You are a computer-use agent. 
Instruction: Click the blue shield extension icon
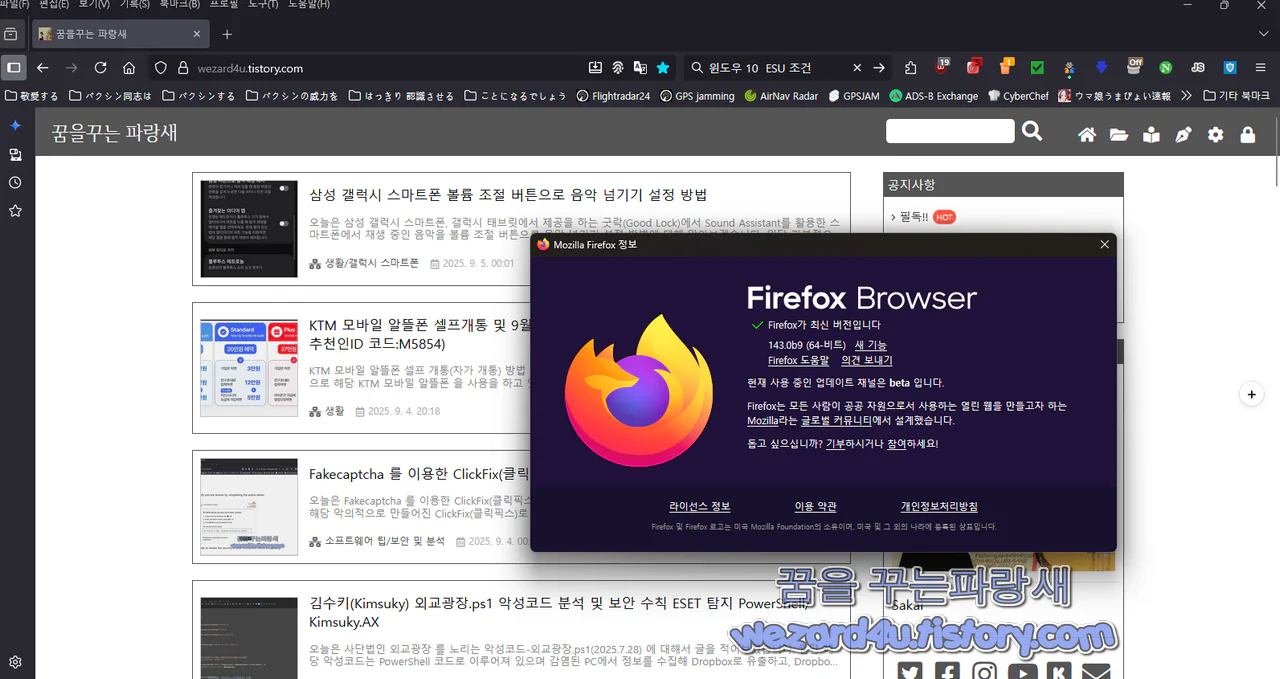pos(1230,68)
